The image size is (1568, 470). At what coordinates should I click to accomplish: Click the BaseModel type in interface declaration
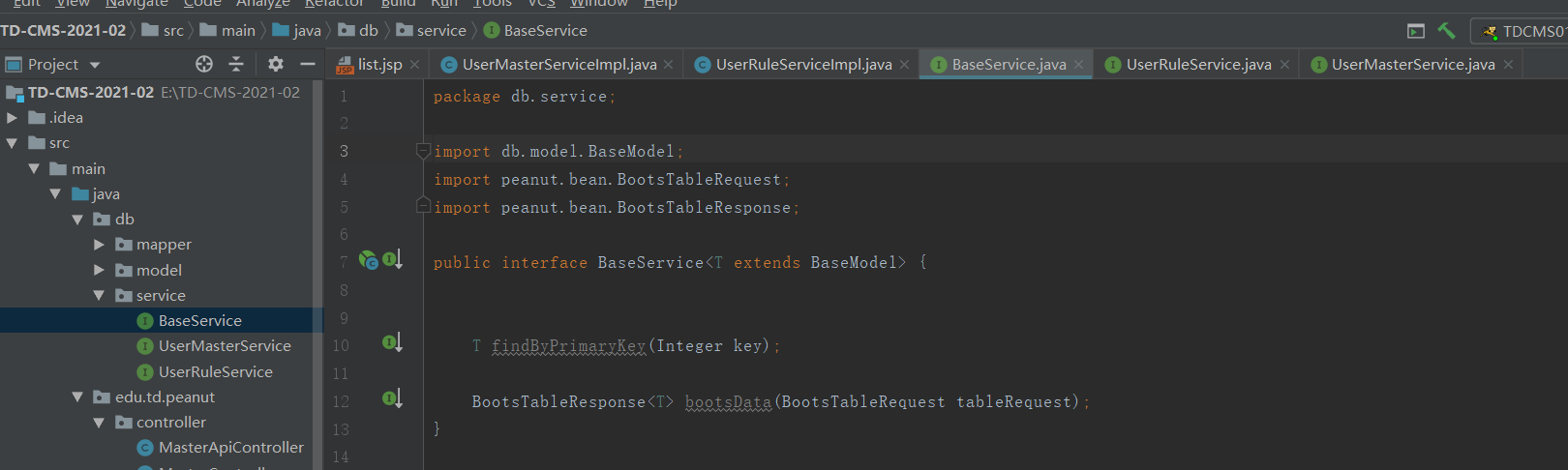point(854,263)
